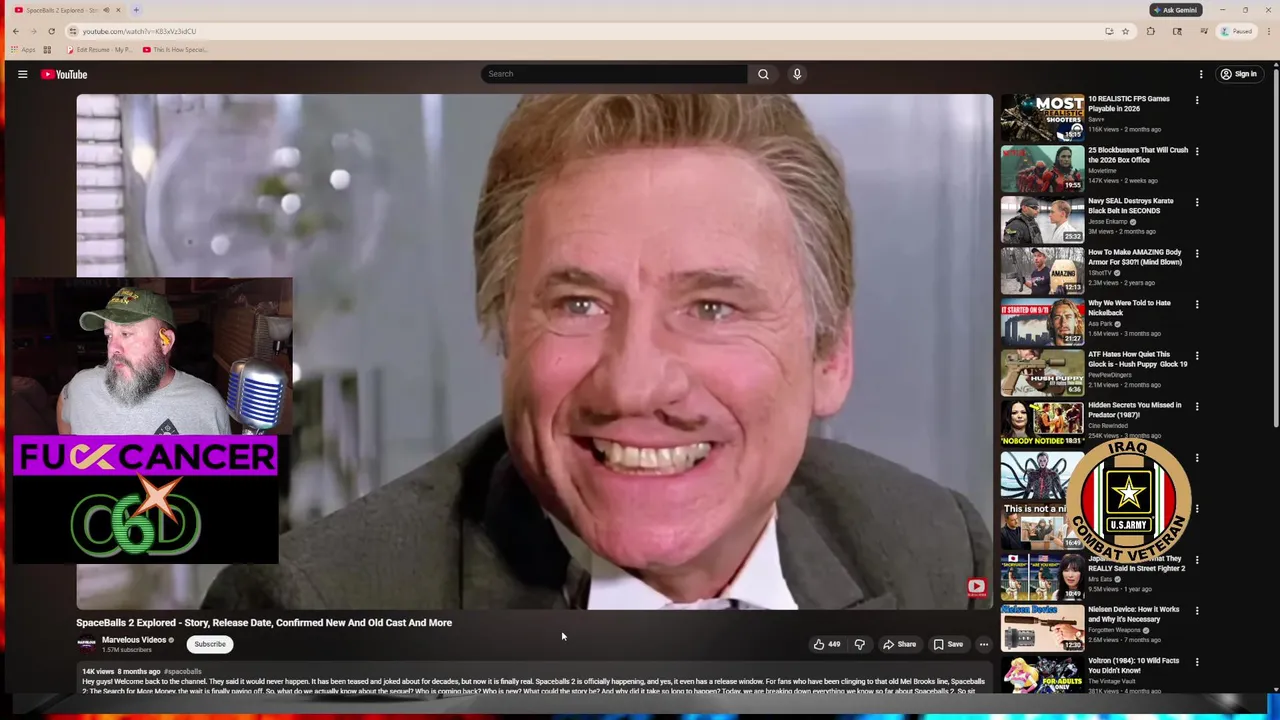
Task: Open '10 REALISTIC FPS Games' thumbnail
Action: pos(1043,117)
